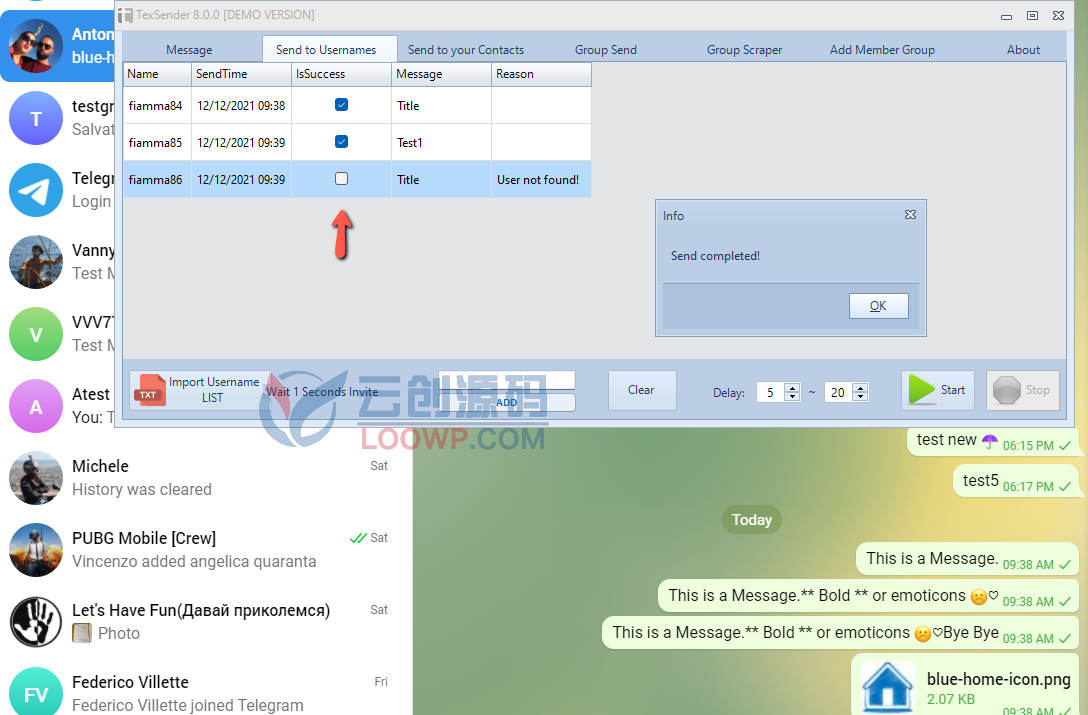Screen dimensions: 1088x715
Task: Decrease the maximum delay value of 20
Action: (x=860, y=397)
